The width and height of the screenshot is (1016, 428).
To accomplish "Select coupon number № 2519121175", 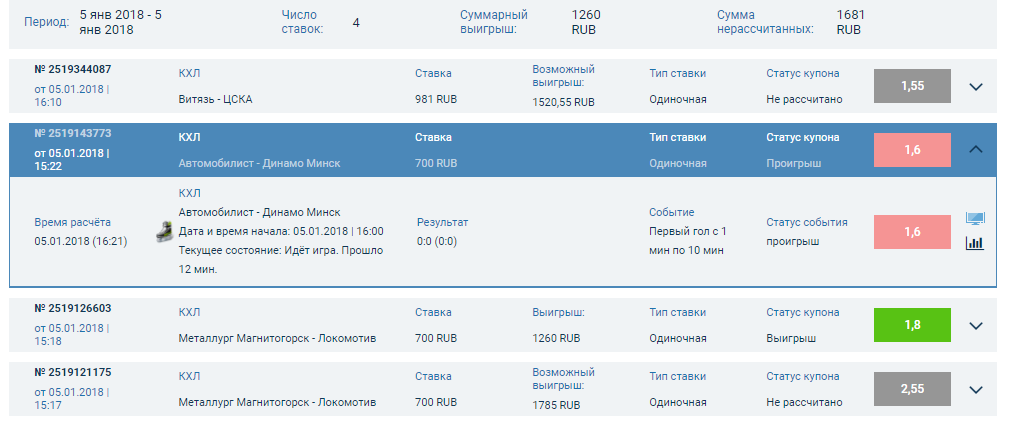I will pos(73,372).
